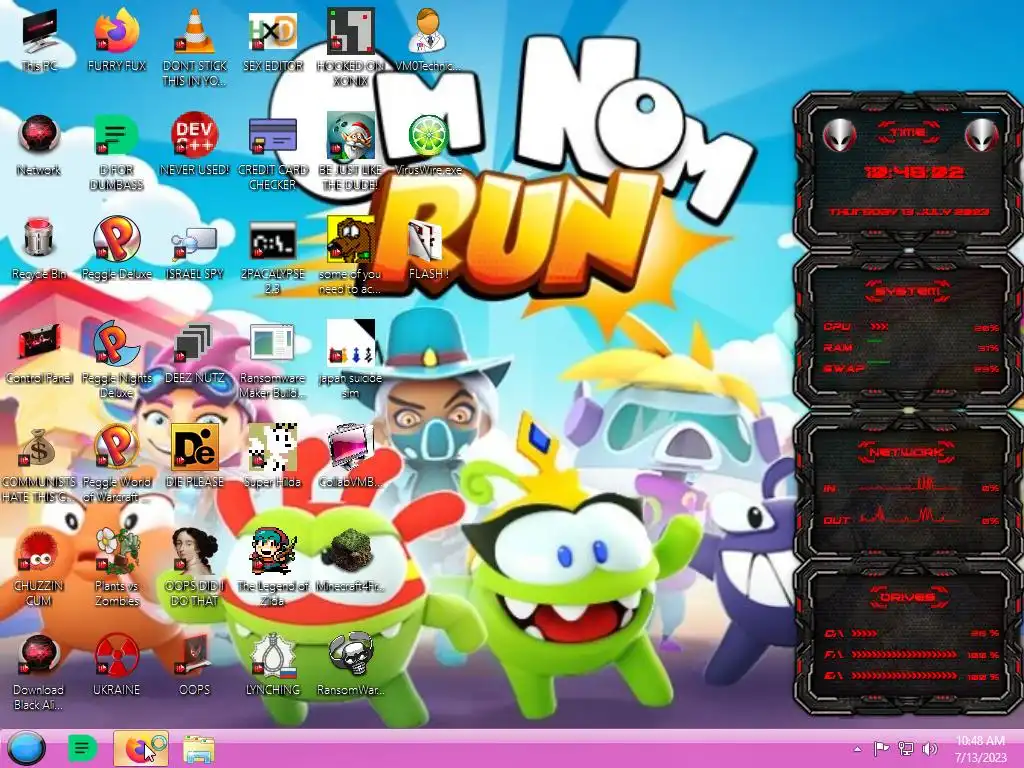Select the VLC cone desktop icon
The image size is (1024, 768).
pyautogui.click(x=195, y=31)
